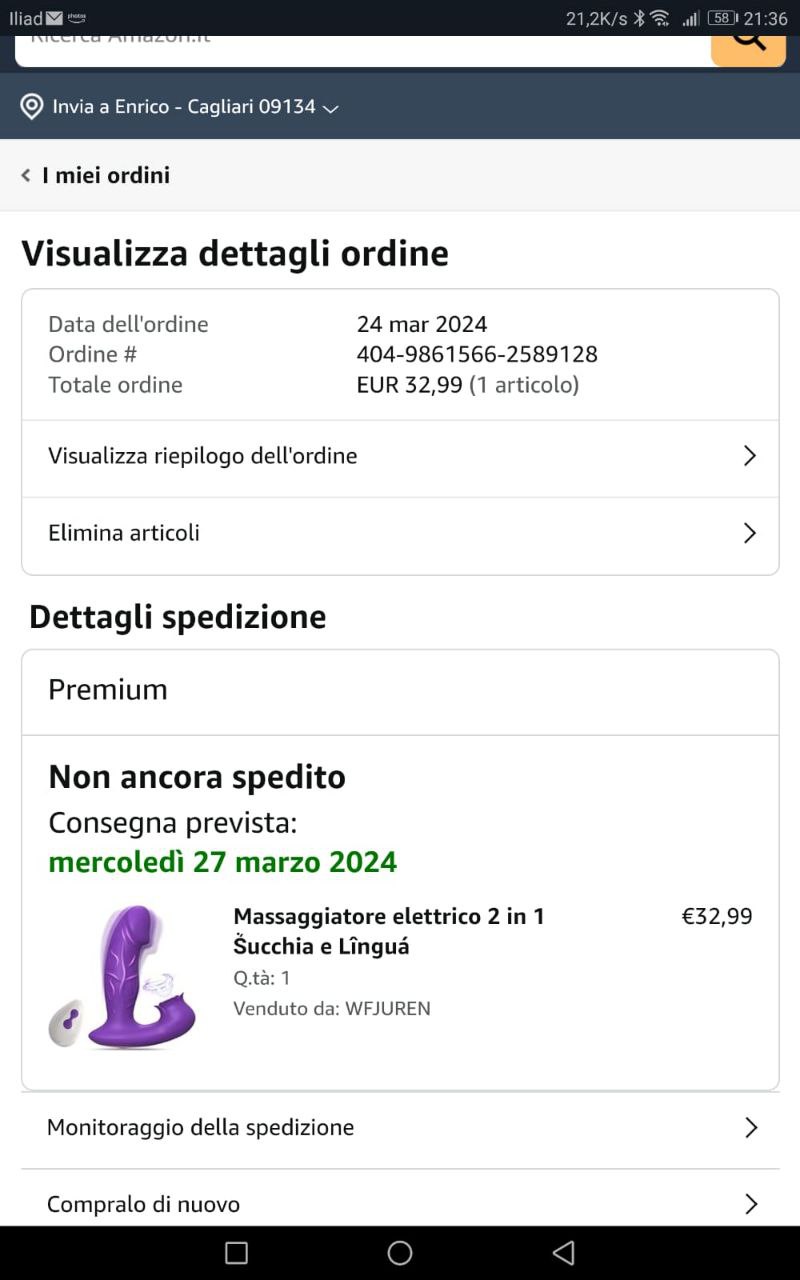Open recent apps with square button
The height and width of the screenshot is (1280, 800).
coord(236,1253)
